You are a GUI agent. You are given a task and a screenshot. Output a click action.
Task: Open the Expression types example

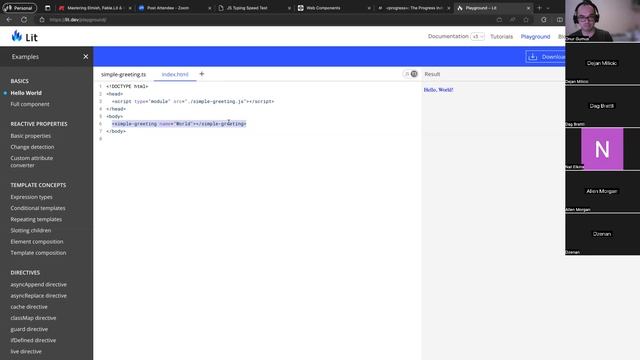31,197
